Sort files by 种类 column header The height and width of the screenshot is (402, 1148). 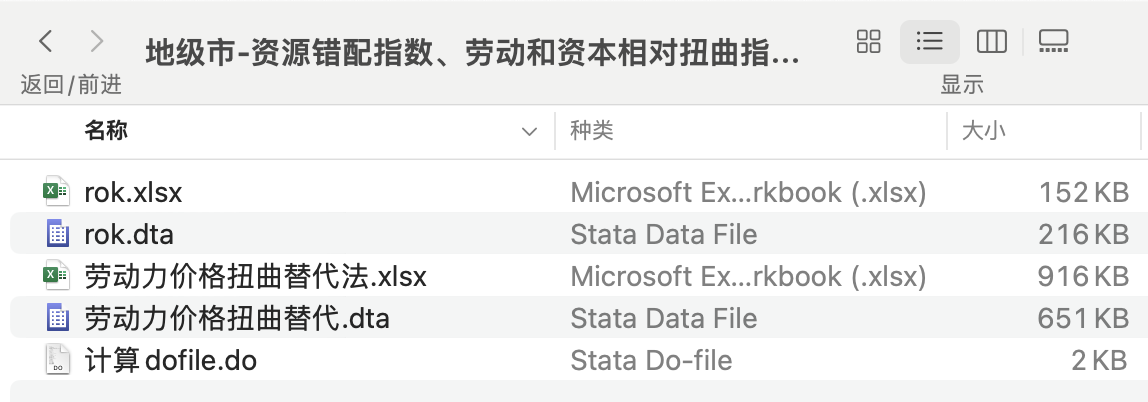591,130
